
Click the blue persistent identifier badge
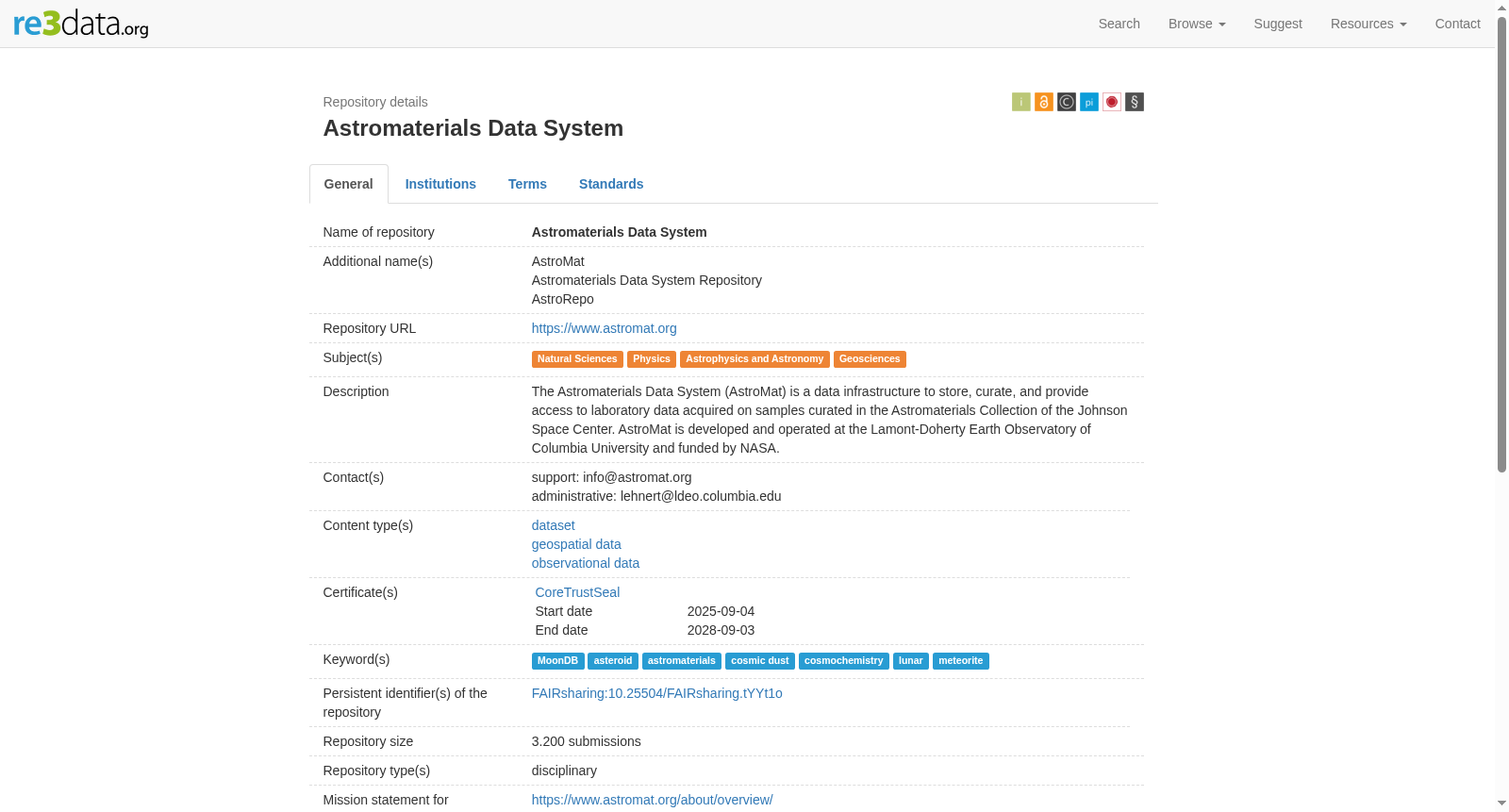[x=1089, y=102]
